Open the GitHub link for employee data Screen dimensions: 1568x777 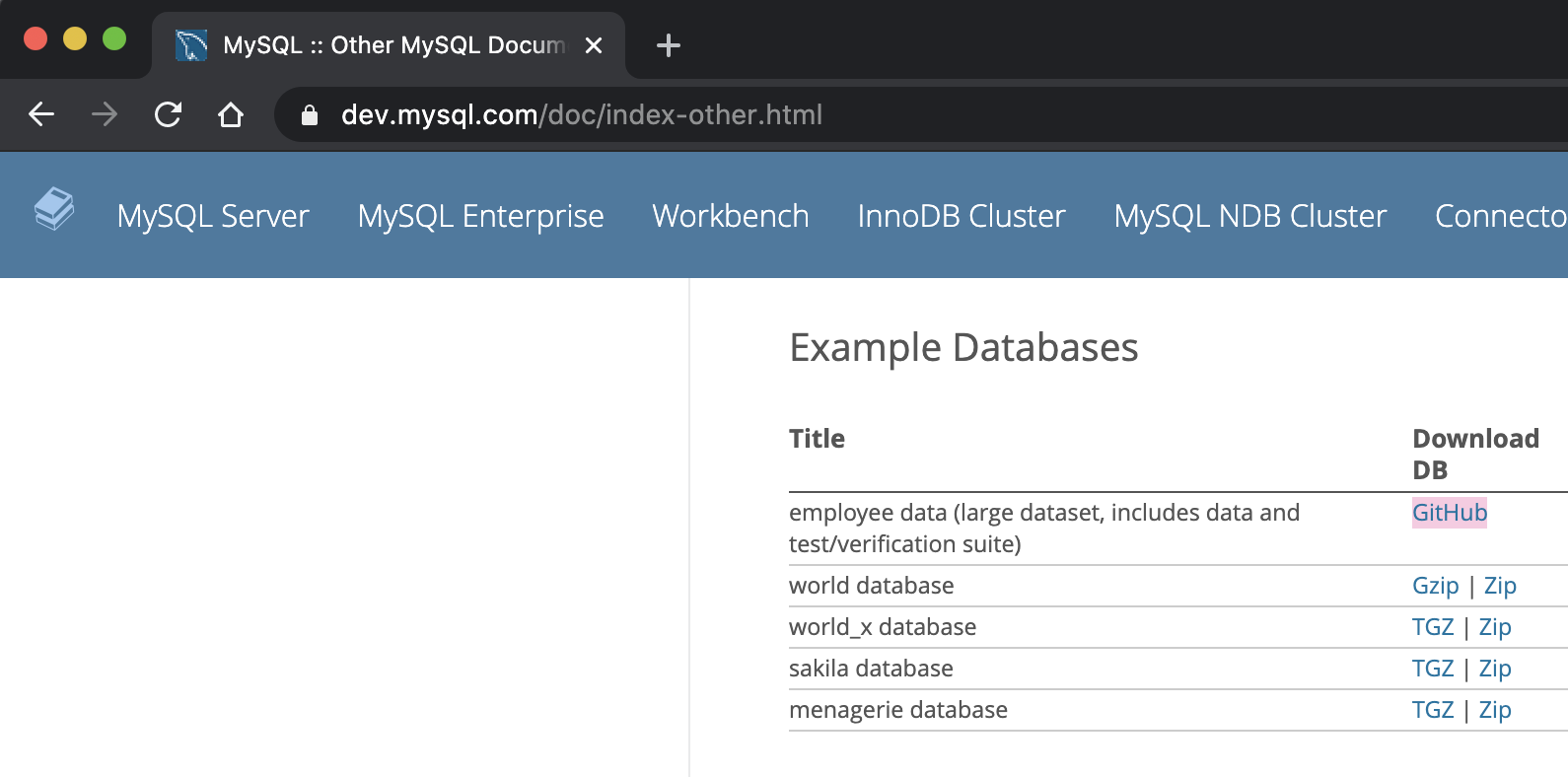pos(1450,513)
